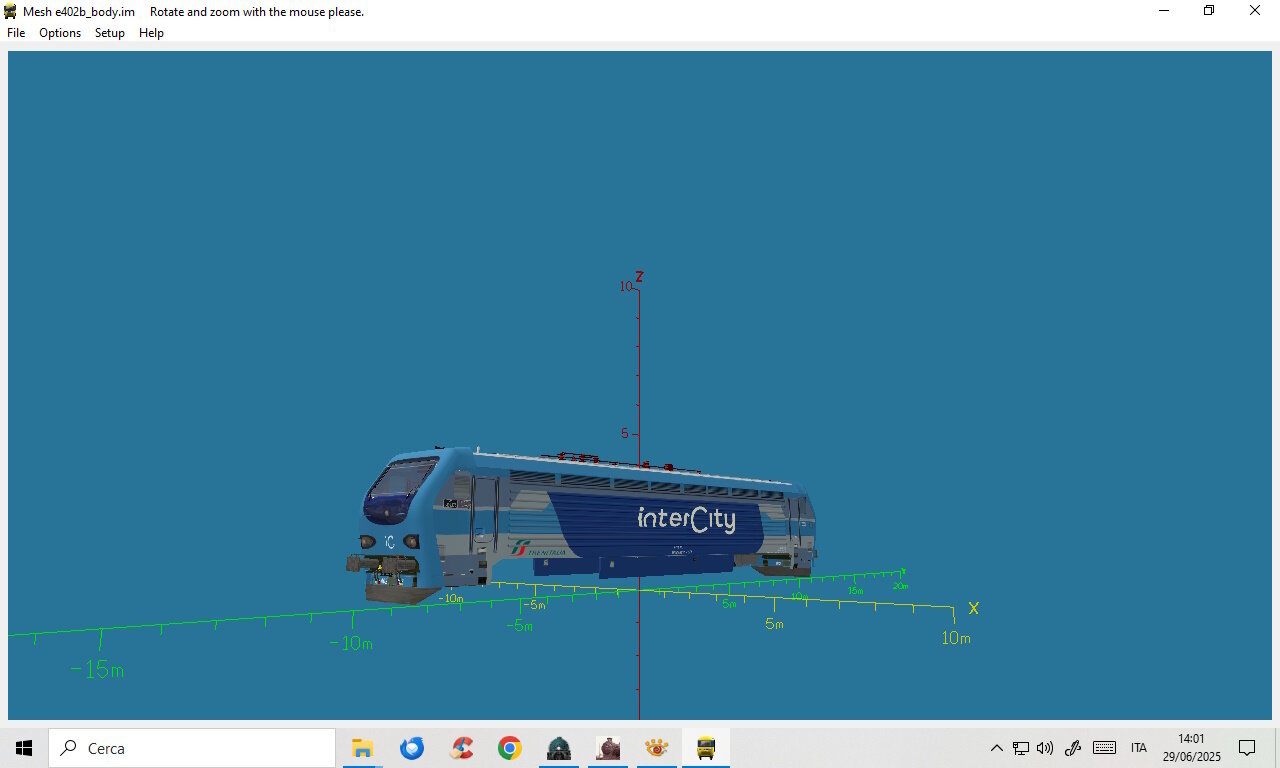
Task: Open the notification center icon
Action: 1247,748
